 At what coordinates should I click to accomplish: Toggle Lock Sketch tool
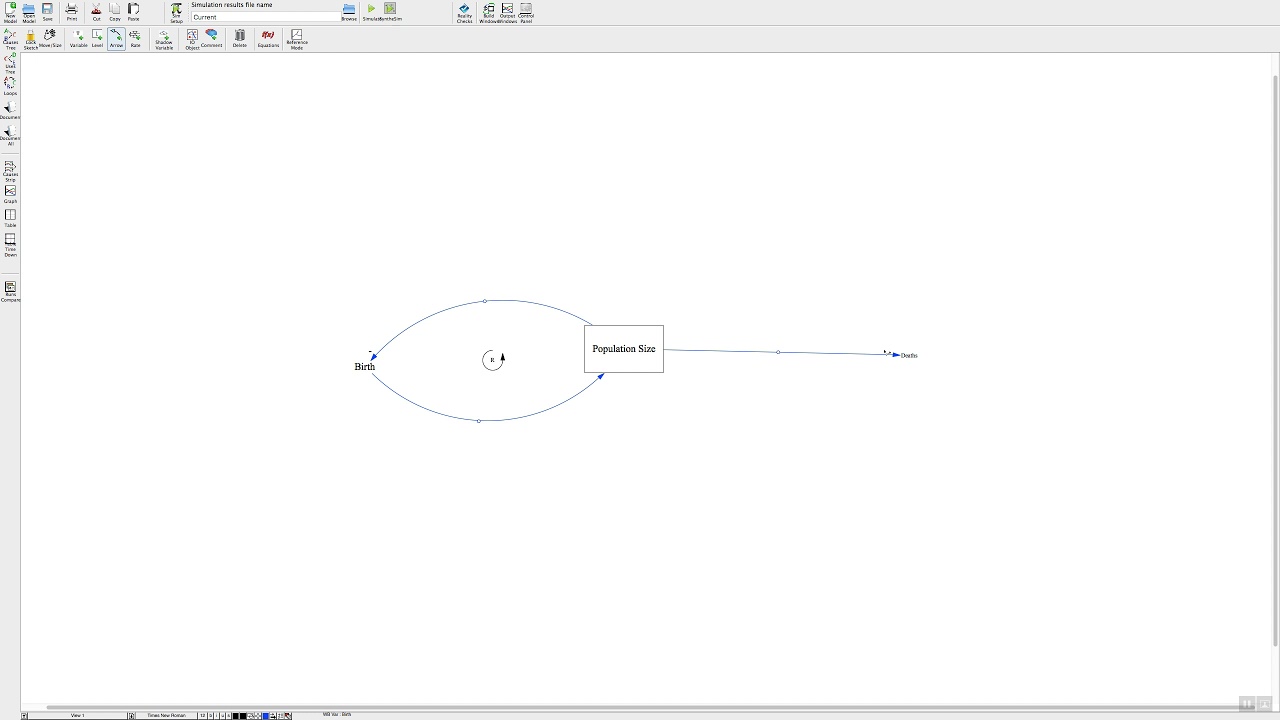pyautogui.click(x=31, y=39)
